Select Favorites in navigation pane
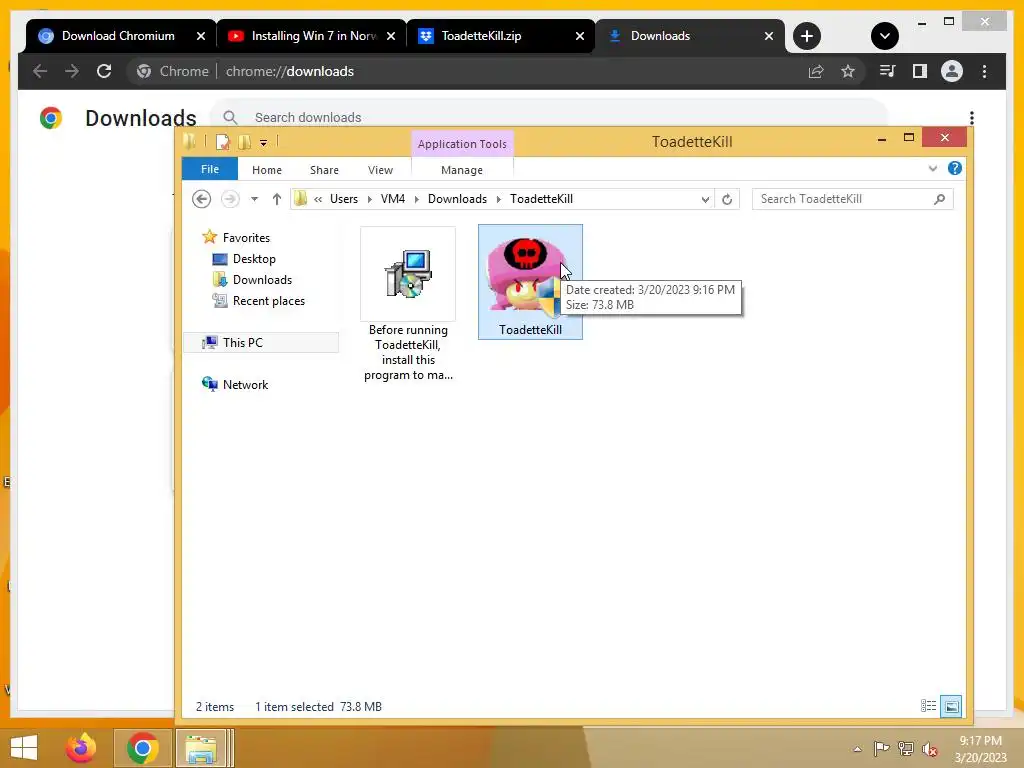 click(x=236, y=238)
